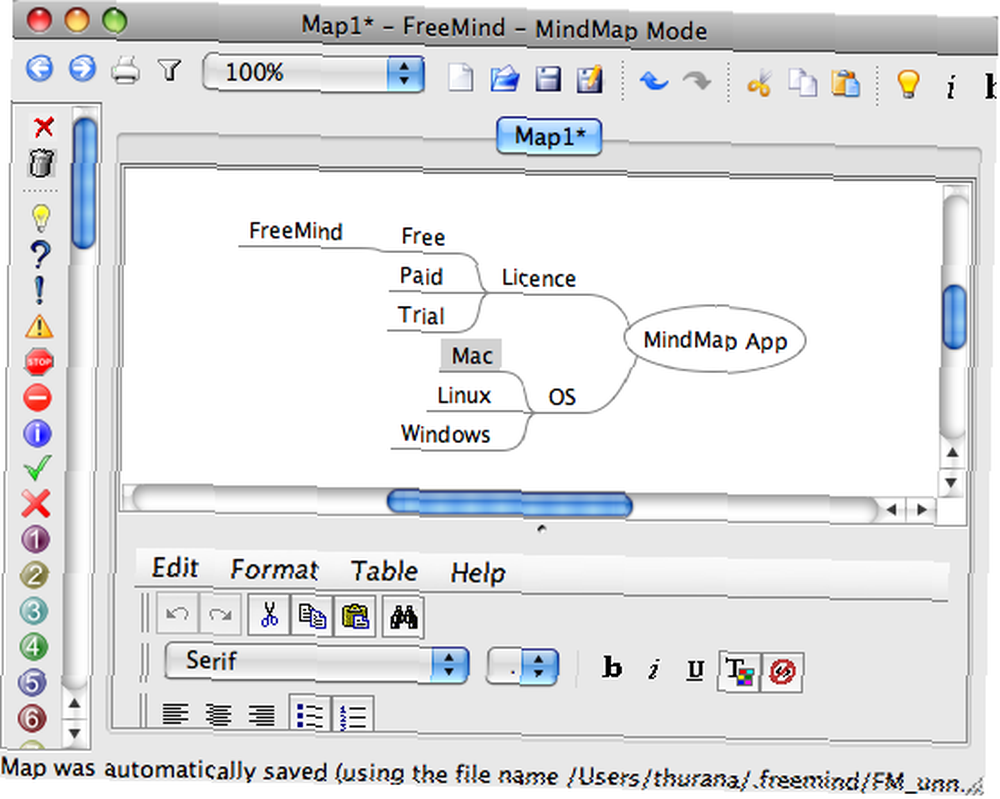1000x799 pixels.
Task: Center align the note text
Action: coord(218,715)
